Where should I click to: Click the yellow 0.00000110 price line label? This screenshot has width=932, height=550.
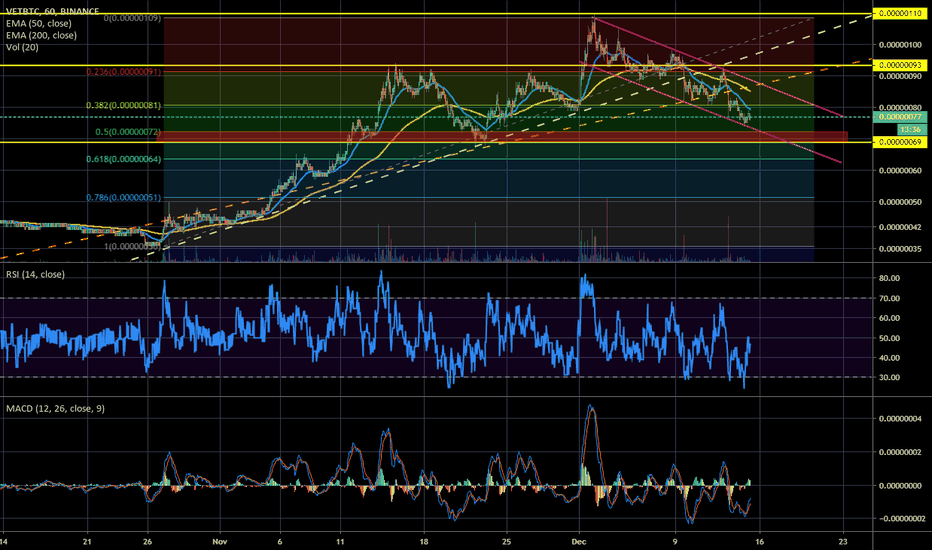[x=900, y=13]
